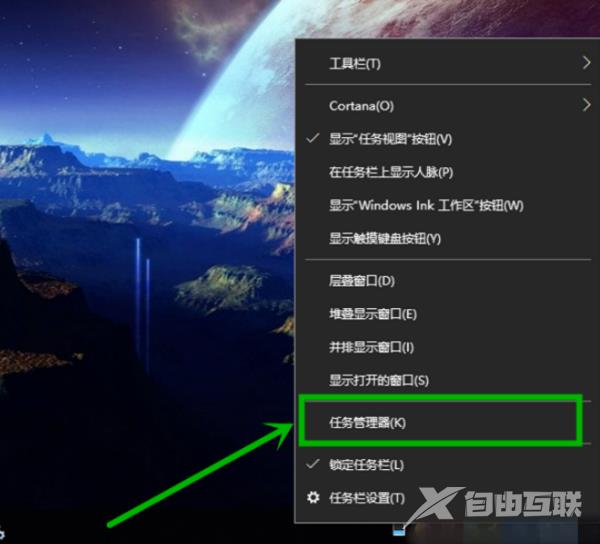Click the checkmark beside 锁定任务栏
Screen dimensions: 600x544
point(313,464)
